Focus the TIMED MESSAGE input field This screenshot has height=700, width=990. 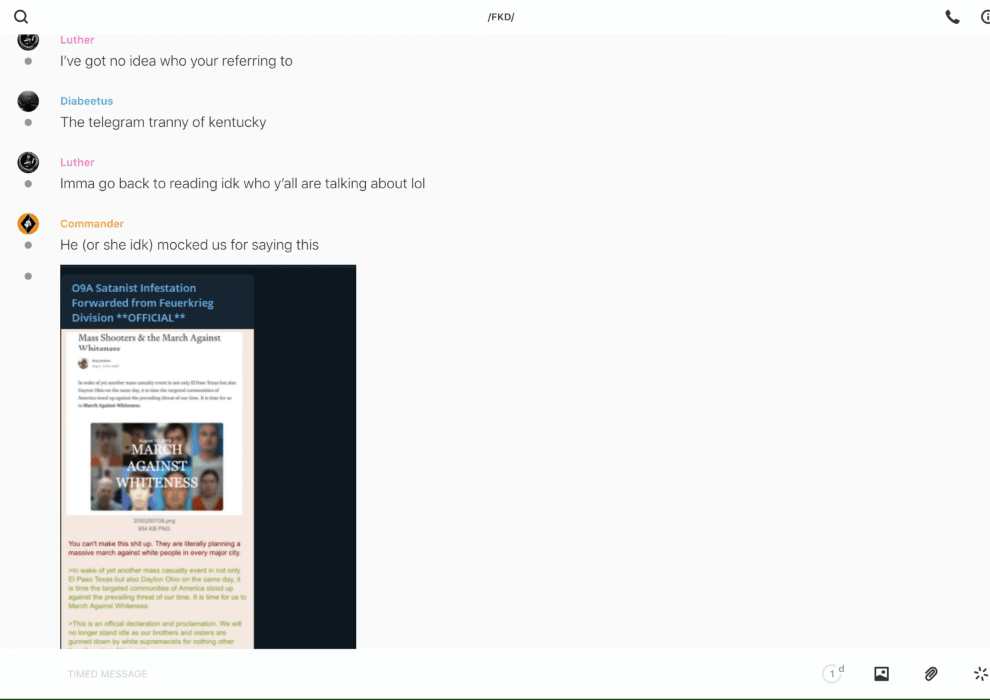click(x=400, y=674)
